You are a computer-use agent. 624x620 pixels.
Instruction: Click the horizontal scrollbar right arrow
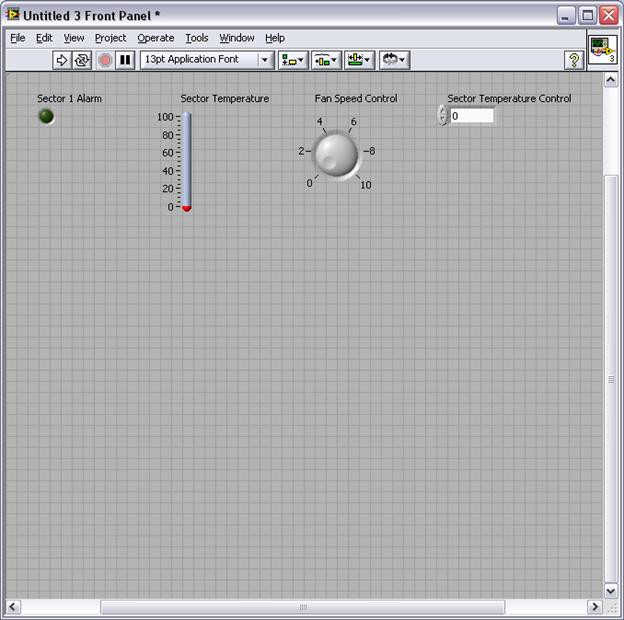(x=595, y=607)
